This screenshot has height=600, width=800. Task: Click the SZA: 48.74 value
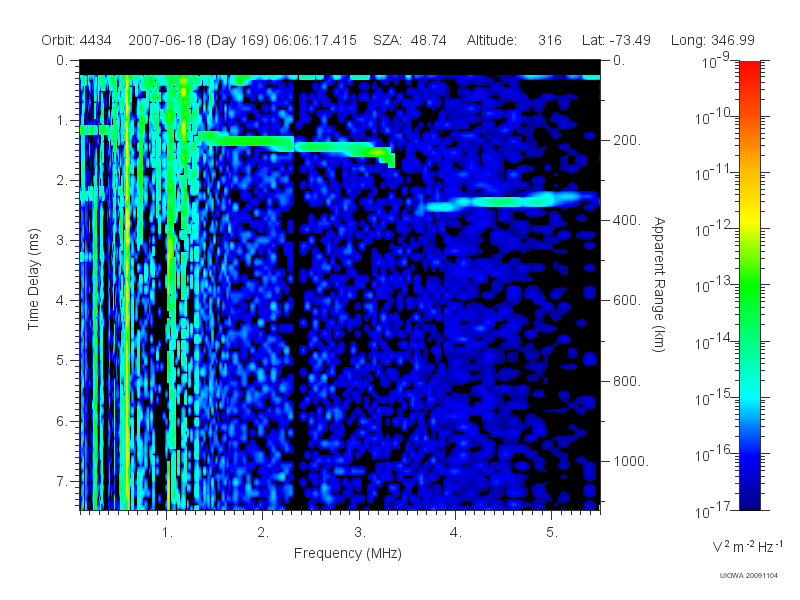coord(410,40)
